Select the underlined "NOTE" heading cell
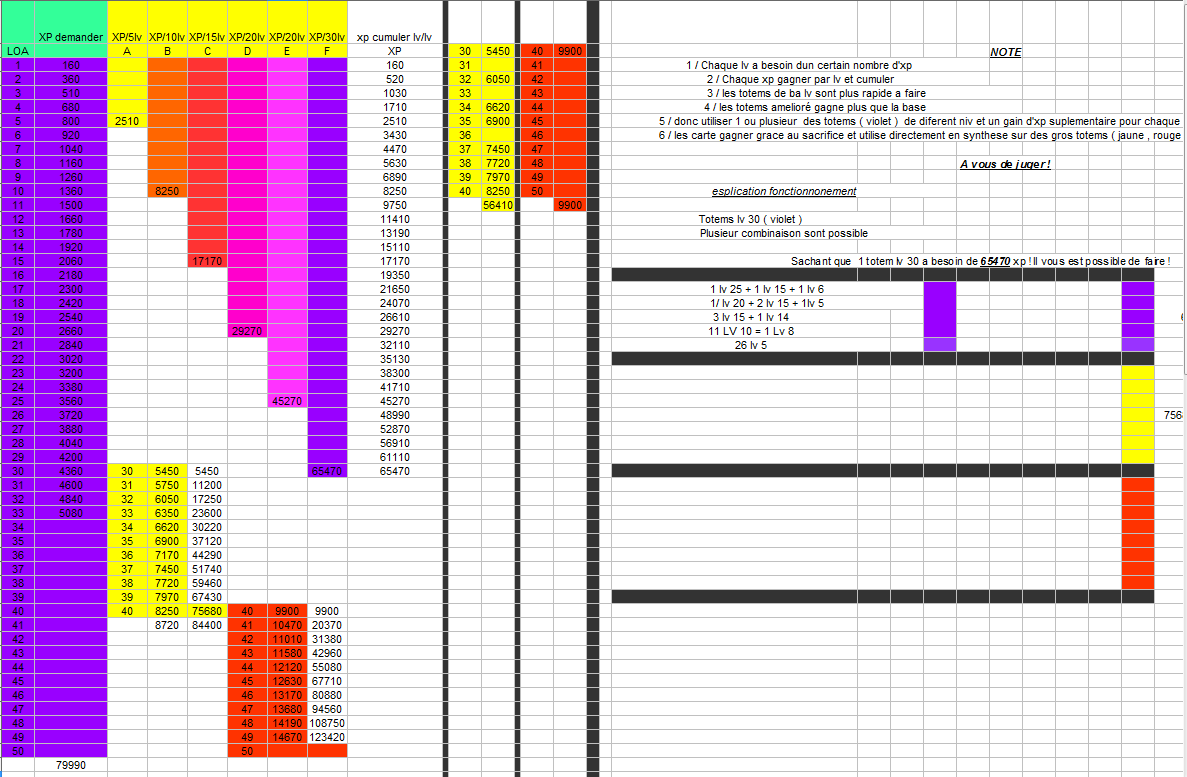 click(x=1005, y=52)
